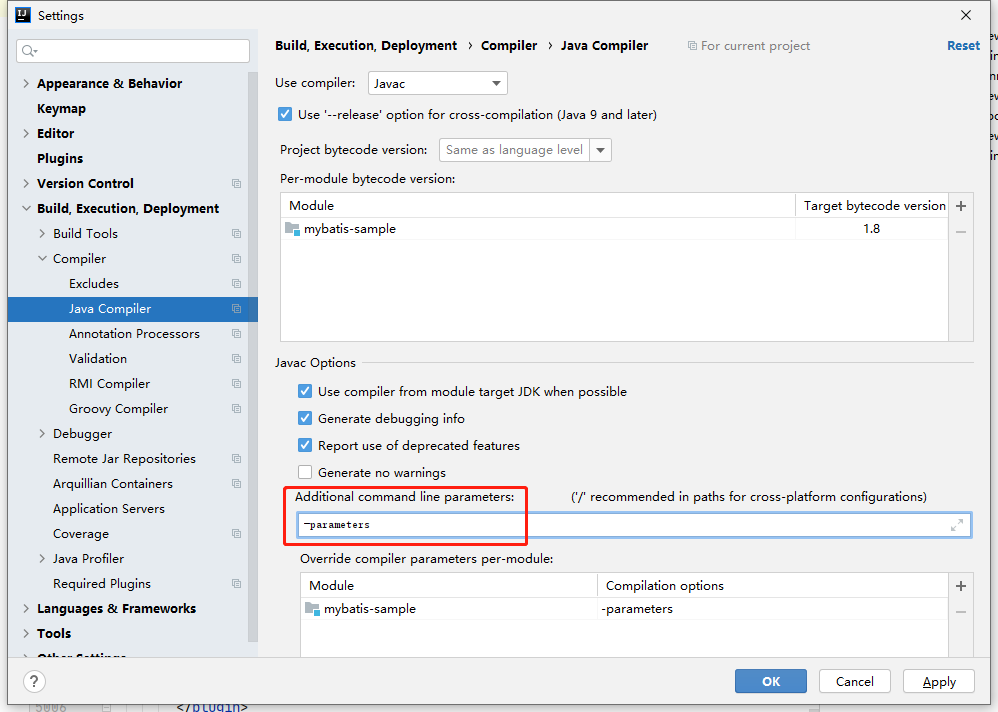Screen dimensions: 998x712
Task: Expand the Editor section
Action: [26, 134]
